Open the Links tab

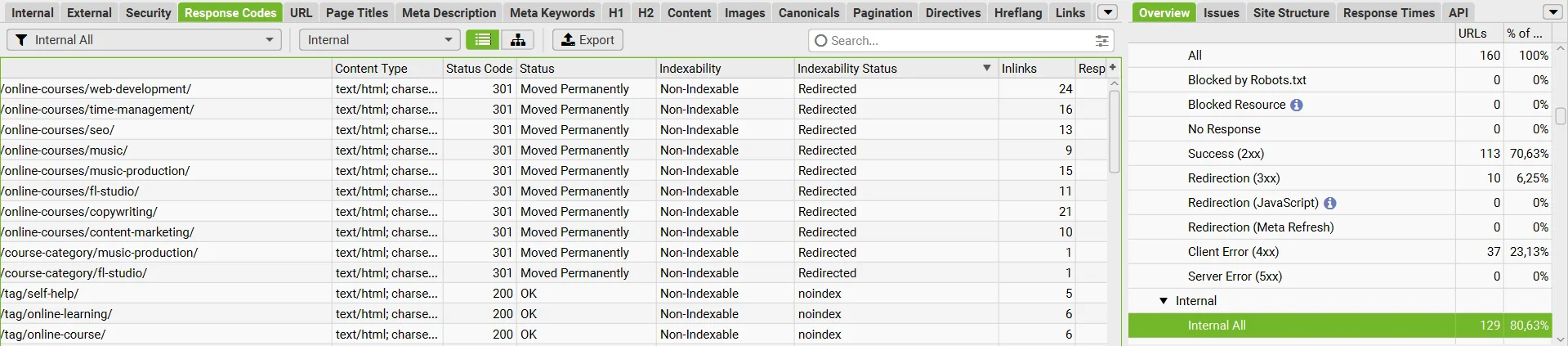(1070, 12)
